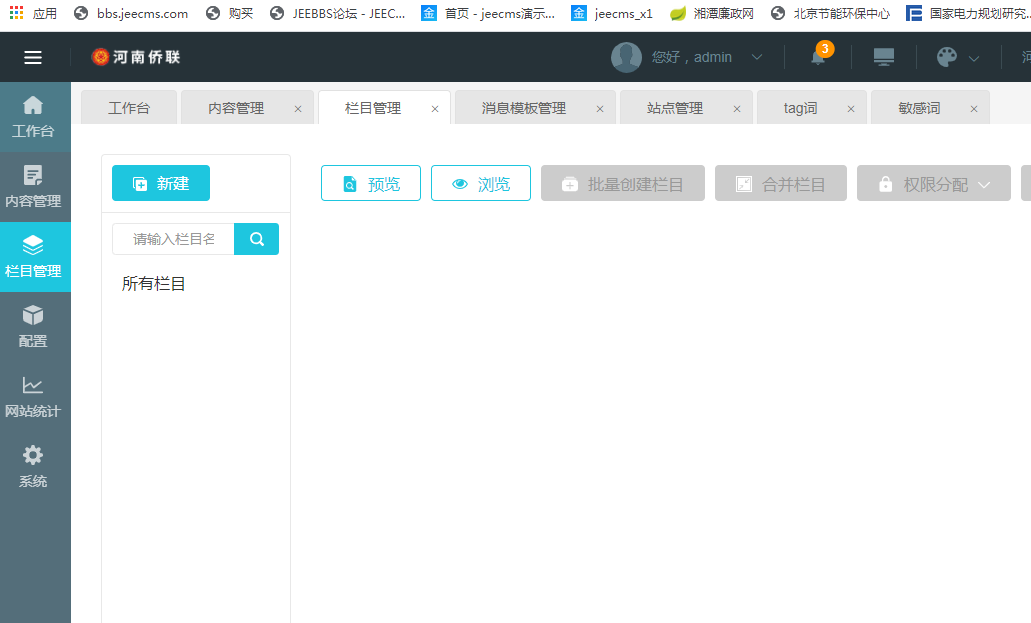
Task: Open 配置 cube icon in sidebar
Action: pos(33,326)
